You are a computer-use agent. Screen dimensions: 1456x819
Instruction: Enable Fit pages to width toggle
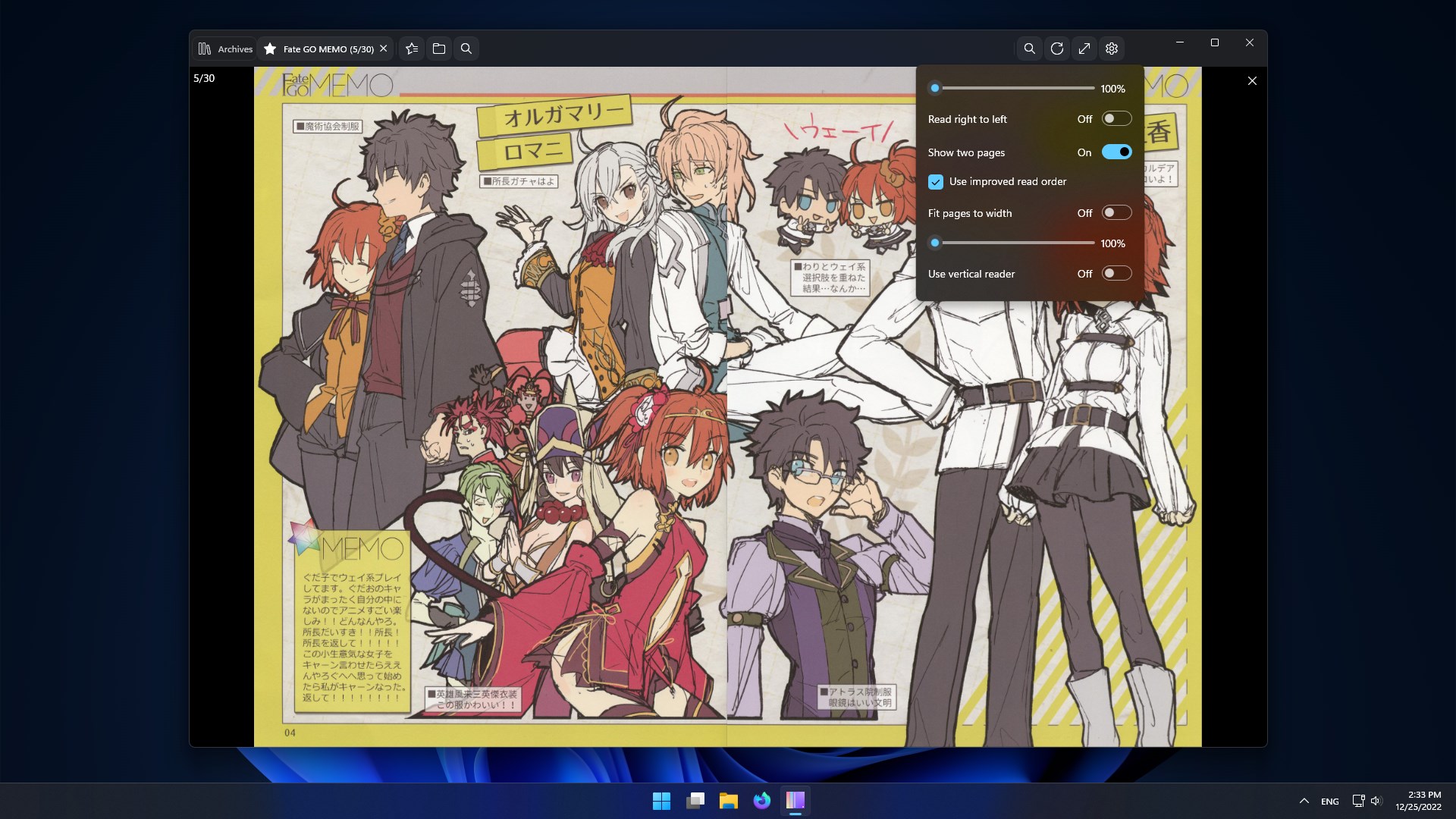[x=1116, y=213]
